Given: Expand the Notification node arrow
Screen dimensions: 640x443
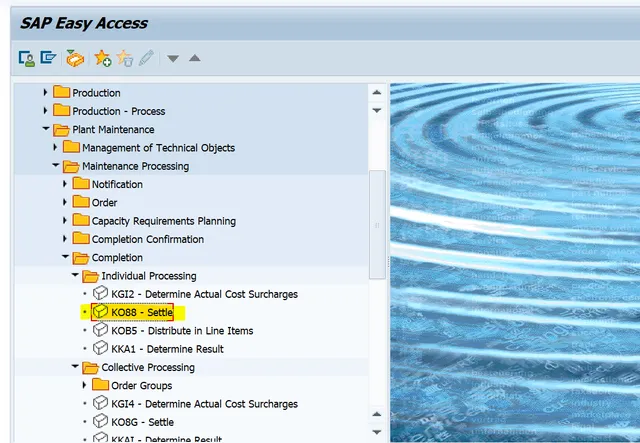Looking at the screenshot, I should pos(65,184).
